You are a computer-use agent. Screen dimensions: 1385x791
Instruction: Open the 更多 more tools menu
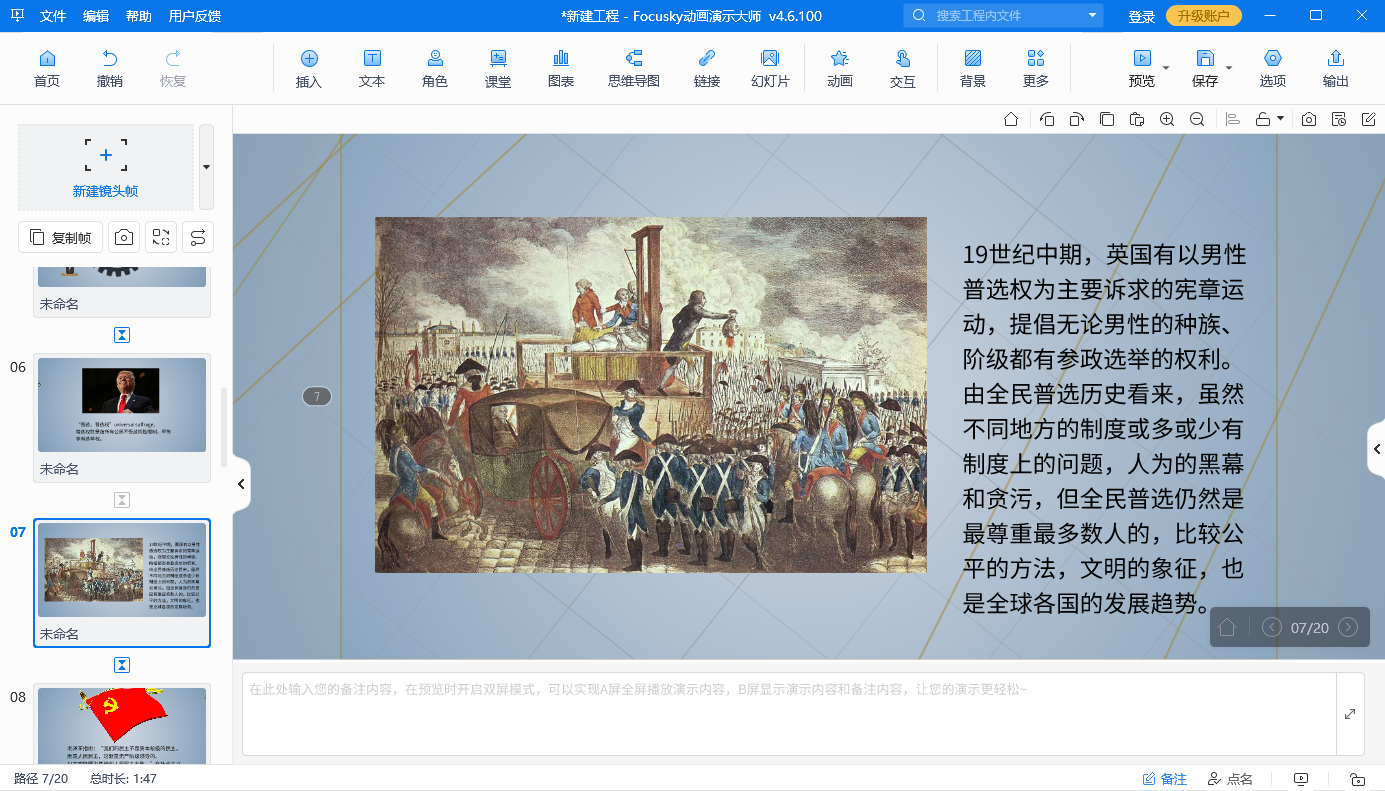coord(1036,69)
